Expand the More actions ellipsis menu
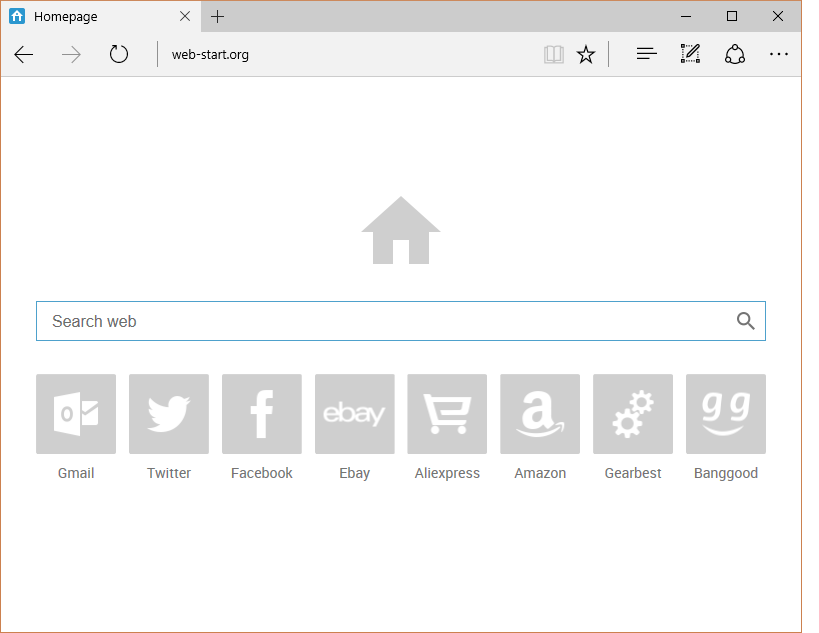819x633 pixels. (779, 55)
